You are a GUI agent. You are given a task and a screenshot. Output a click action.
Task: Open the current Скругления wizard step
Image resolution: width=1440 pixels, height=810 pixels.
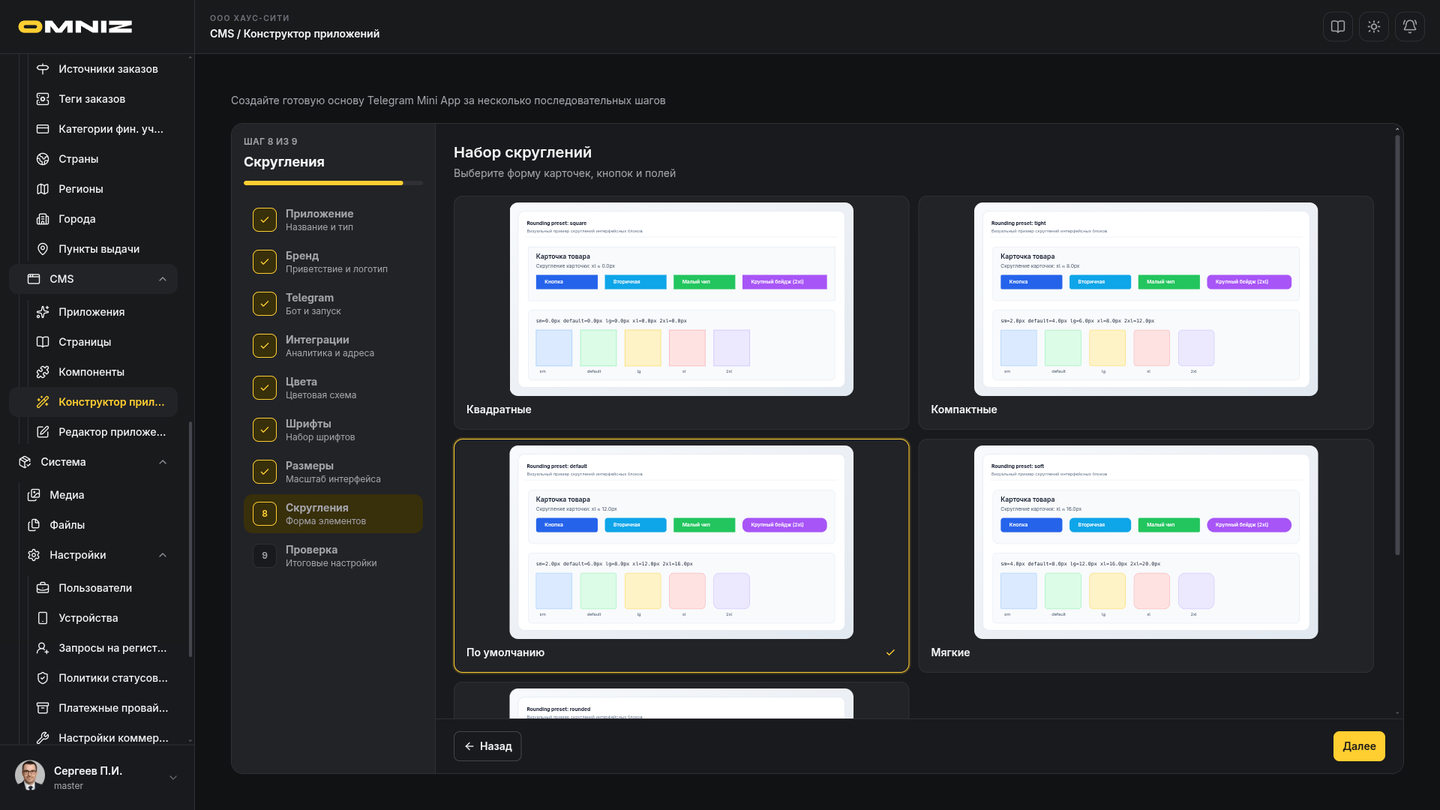coord(333,514)
